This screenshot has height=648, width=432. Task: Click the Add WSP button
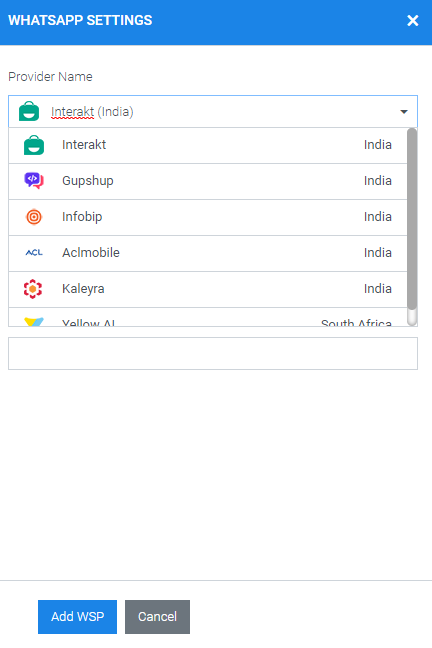(77, 617)
